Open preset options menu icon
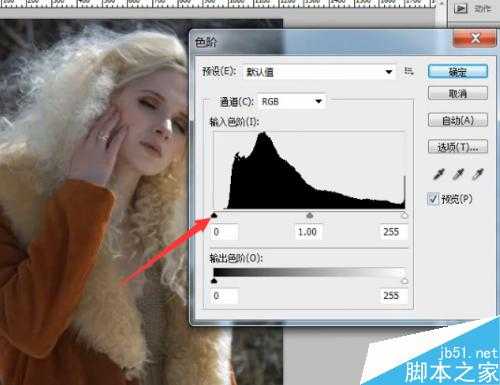Image resolution: width=500 pixels, height=385 pixels. [409, 71]
